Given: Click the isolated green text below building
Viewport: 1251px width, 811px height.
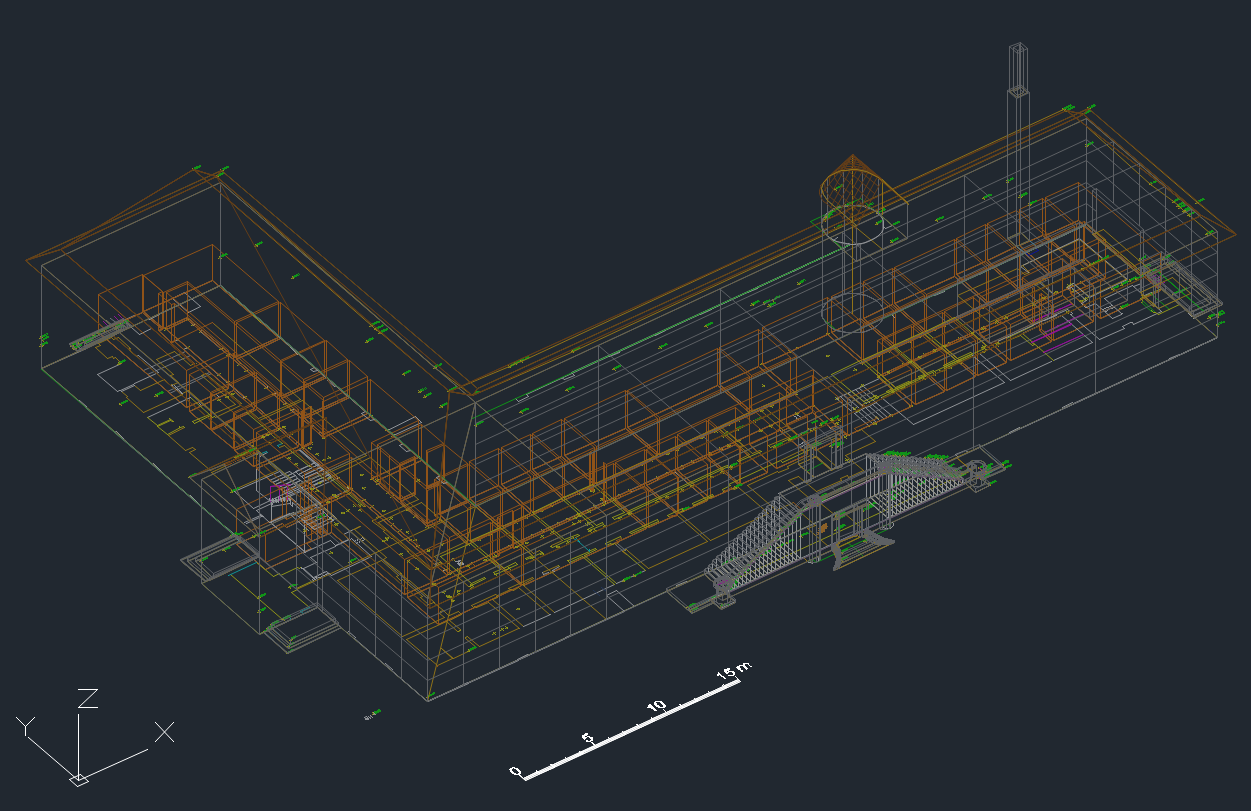Looking at the screenshot, I should (372, 714).
